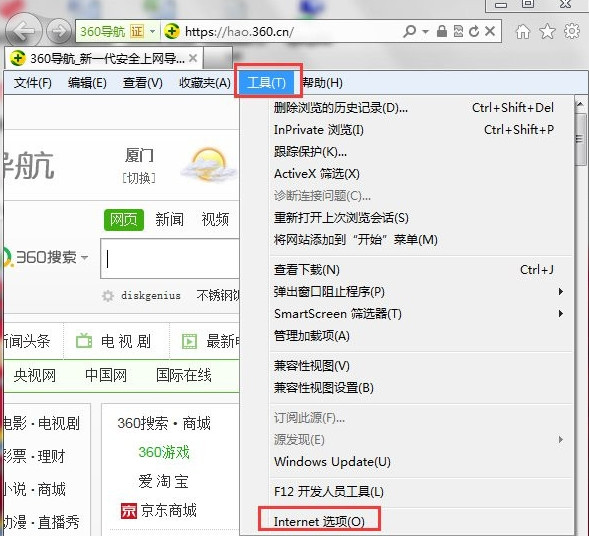Open the 电视剧 category with TV icon
Viewport: 589px width, 536px height.
[113, 341]
